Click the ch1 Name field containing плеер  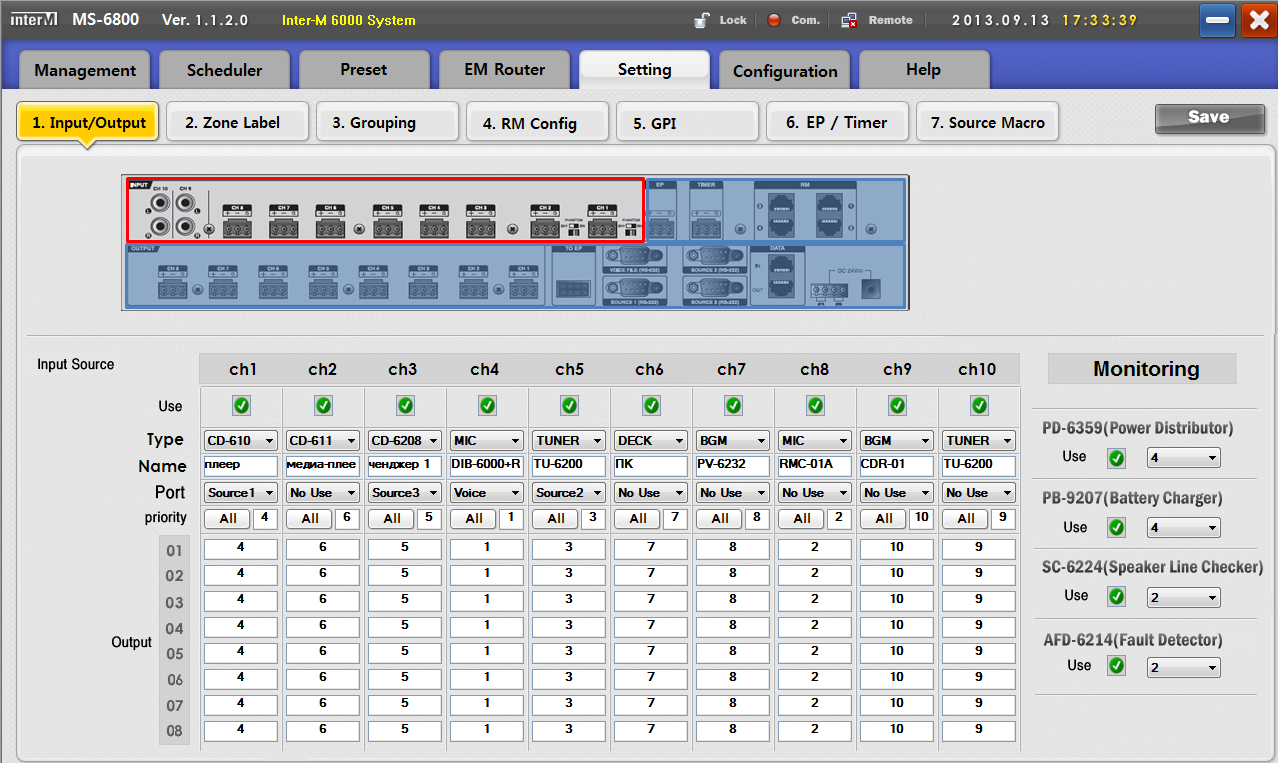tap(241, 466)
